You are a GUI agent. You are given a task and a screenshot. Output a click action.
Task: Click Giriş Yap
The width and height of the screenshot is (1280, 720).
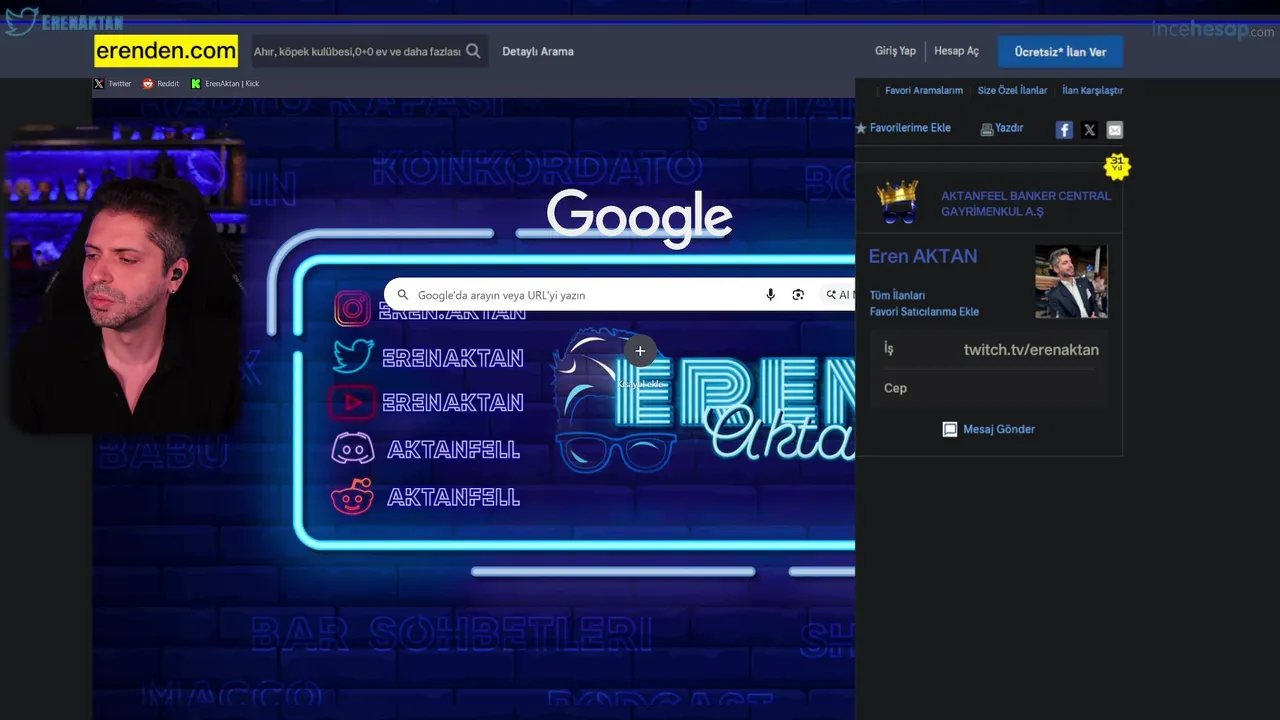(895, 51)
